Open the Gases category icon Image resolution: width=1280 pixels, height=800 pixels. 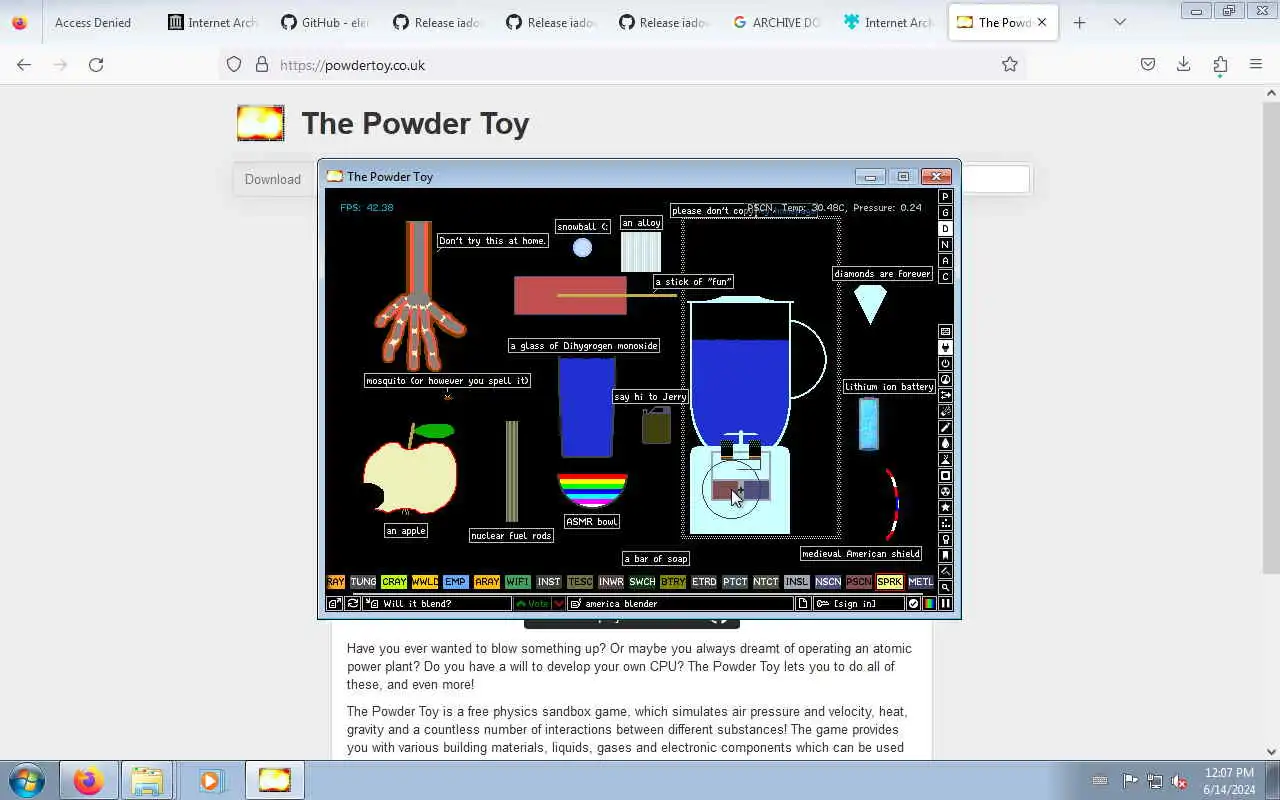tap(945, 427)
